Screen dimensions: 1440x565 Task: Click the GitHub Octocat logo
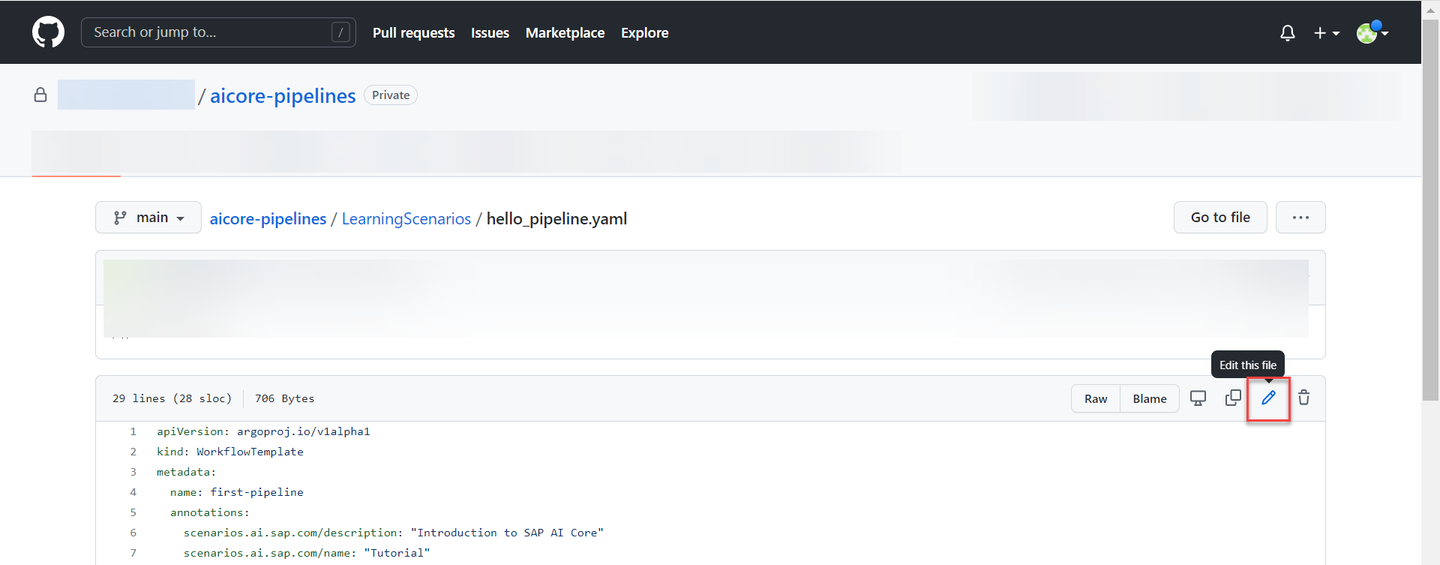[x=48, y=32]
